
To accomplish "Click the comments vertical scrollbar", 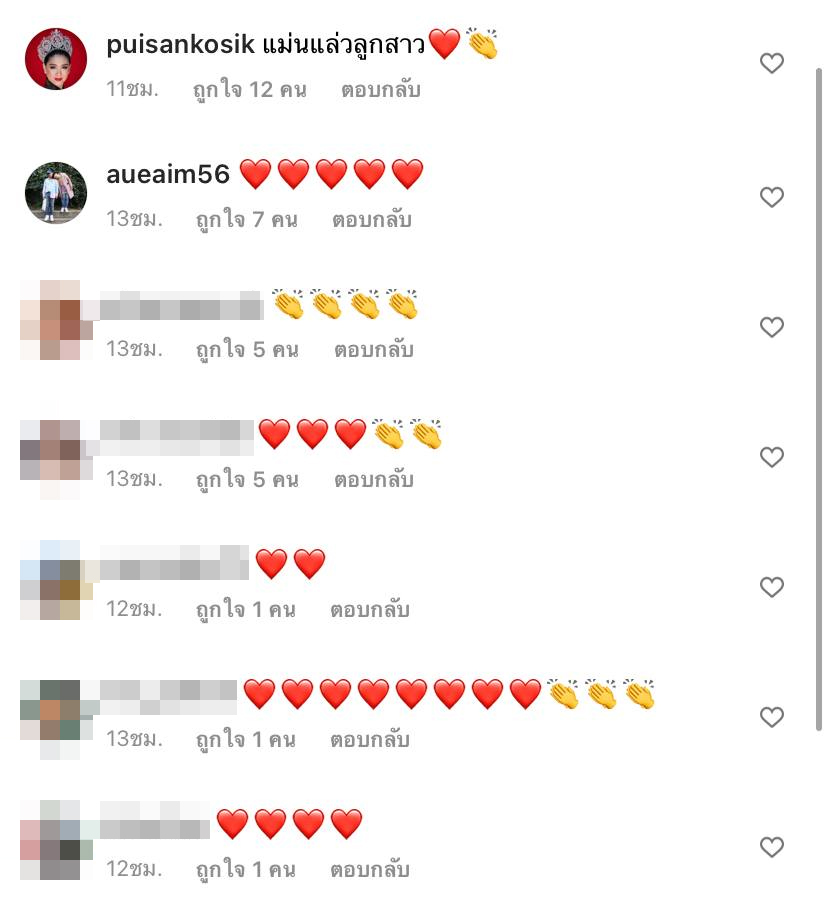I will (x=818, y=399).
